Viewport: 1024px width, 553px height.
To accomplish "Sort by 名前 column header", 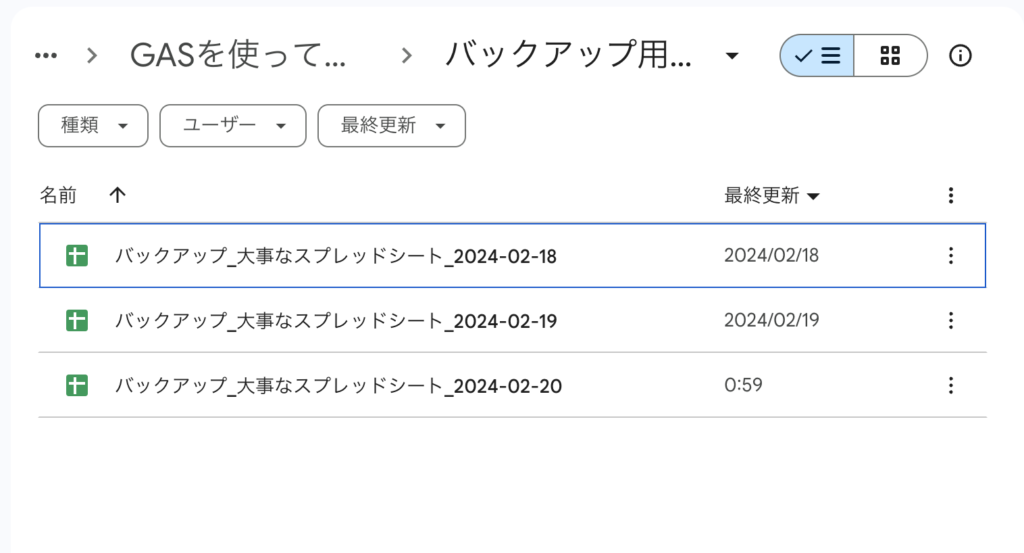I will [58, 195].
